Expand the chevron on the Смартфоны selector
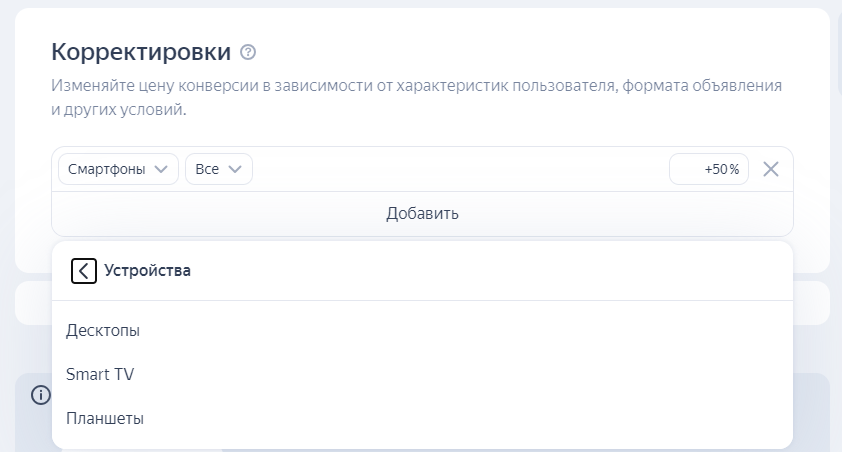This screenshot has width=842, height=452. pos(161,169)
